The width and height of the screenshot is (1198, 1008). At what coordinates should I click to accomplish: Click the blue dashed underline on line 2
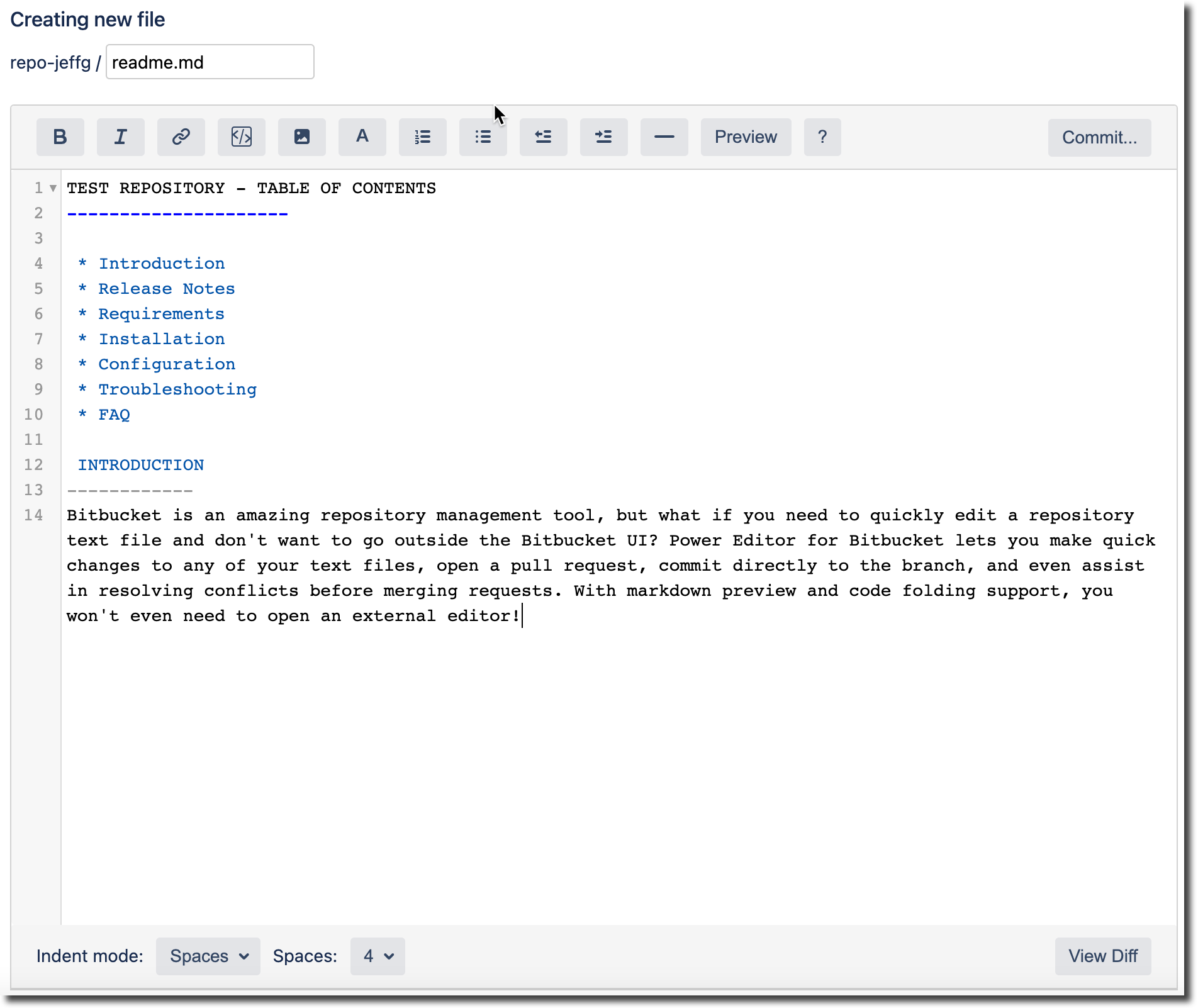pyautogui.click(x=177, y=215)
